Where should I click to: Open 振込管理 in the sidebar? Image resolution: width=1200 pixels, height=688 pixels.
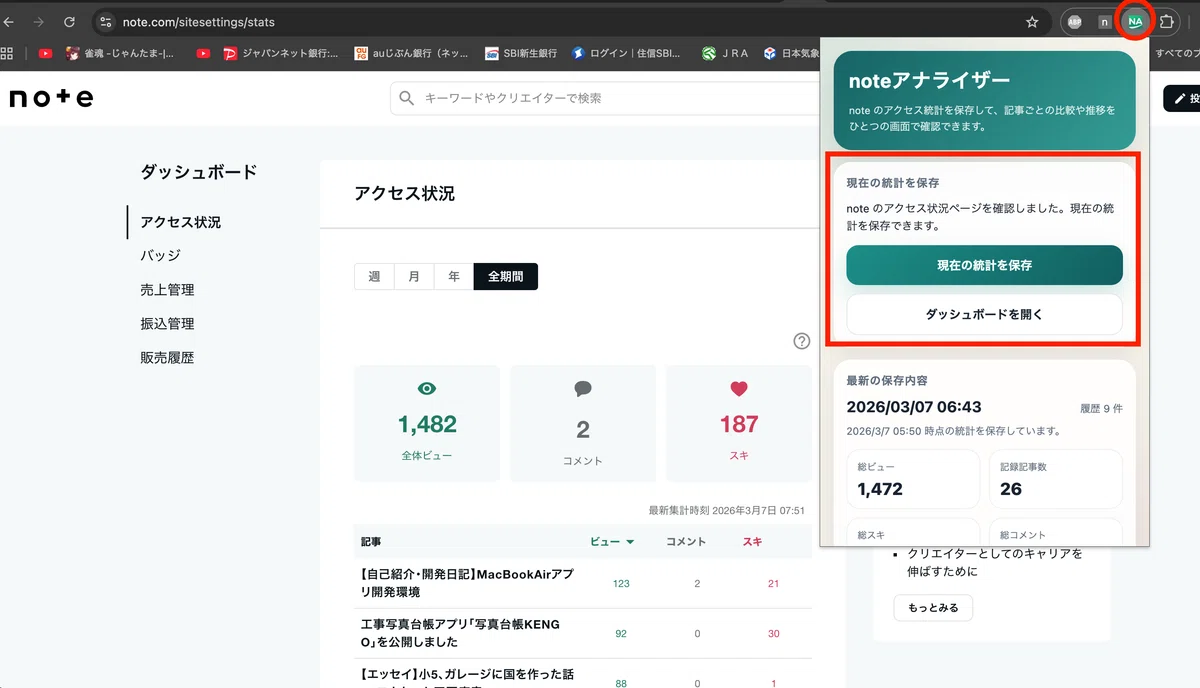click(x=167, y=324)
